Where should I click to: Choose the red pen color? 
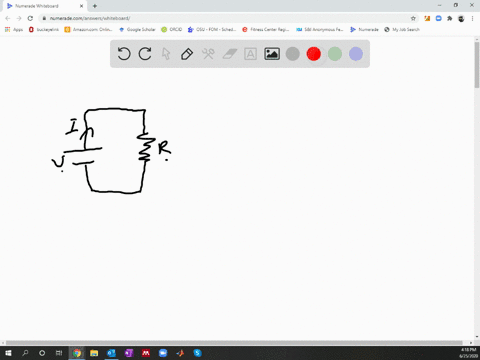pos(314,54)
